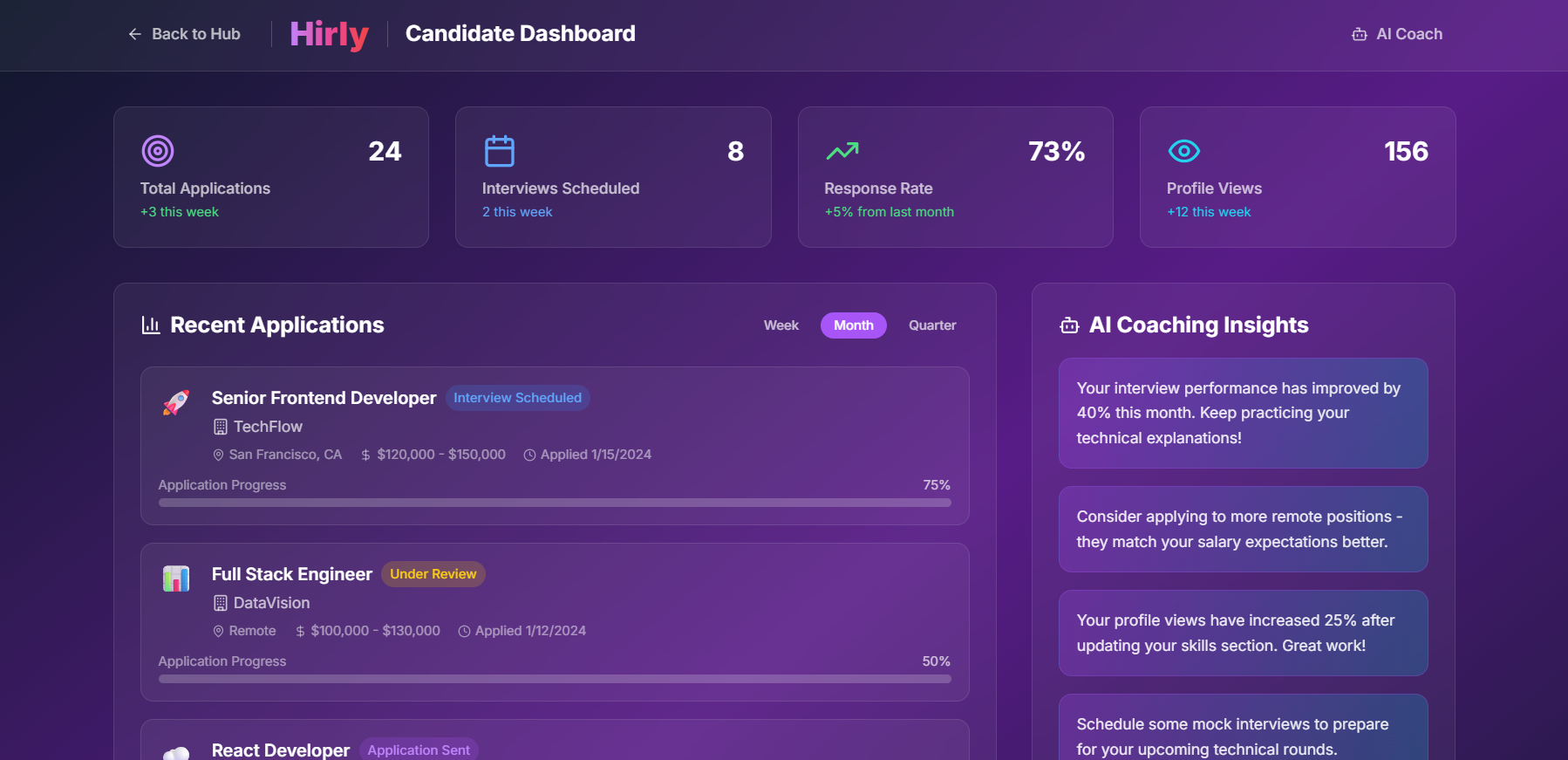Click the '+3 this week' text
This screenshot has height=760, width=1568.
[x=180, y=212]
